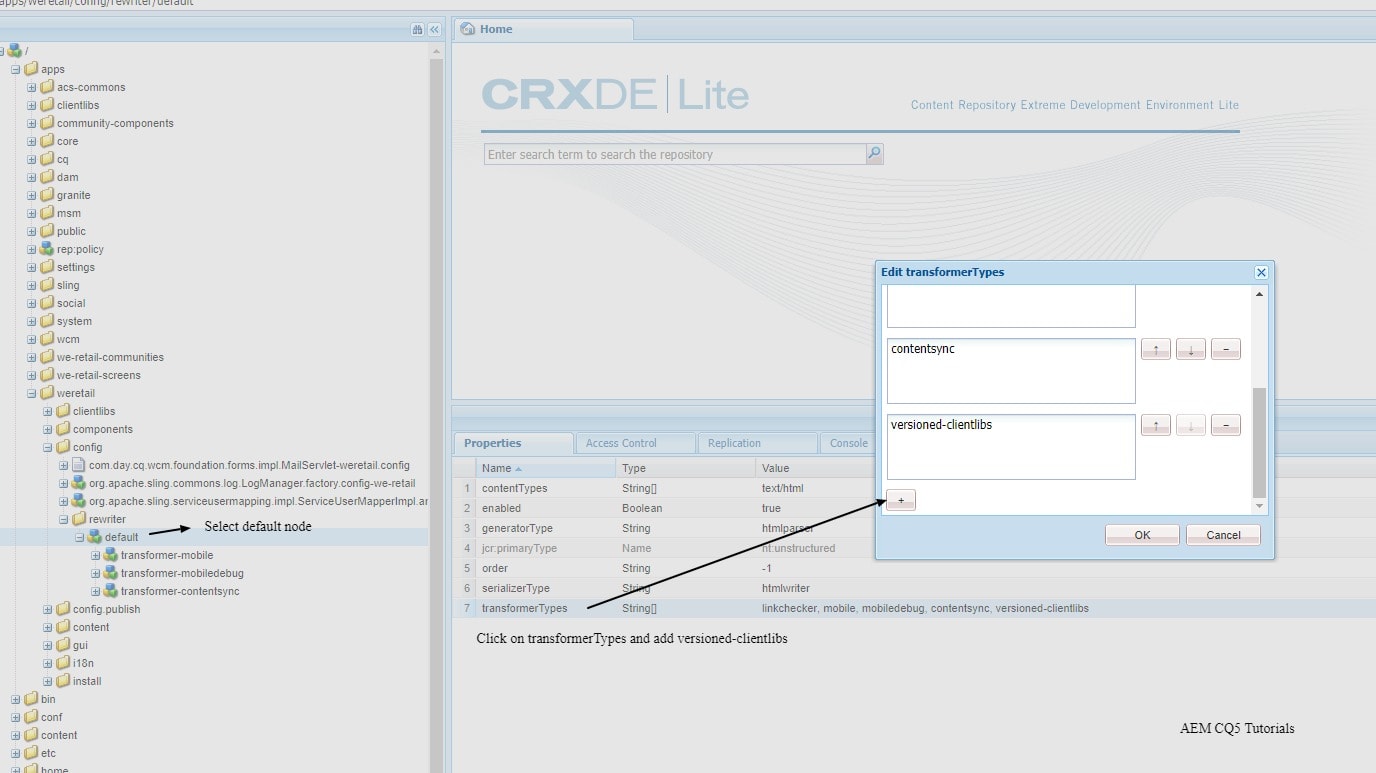Move contentsync down using its down-arrow icon
Viewport: 1376px width, 773px height.
click(x=1190, y=348)
